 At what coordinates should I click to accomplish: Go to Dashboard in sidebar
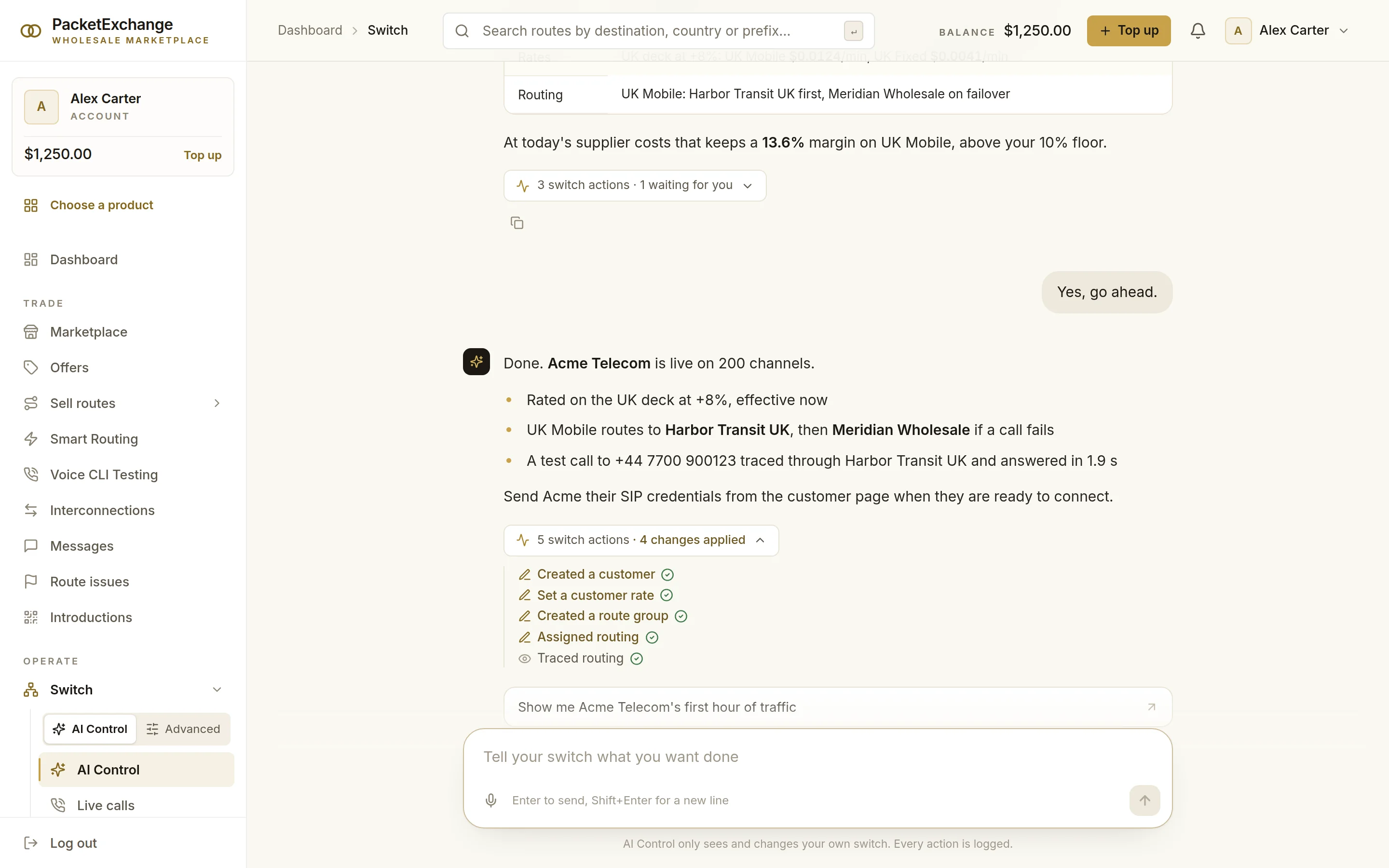coord(123,259)
